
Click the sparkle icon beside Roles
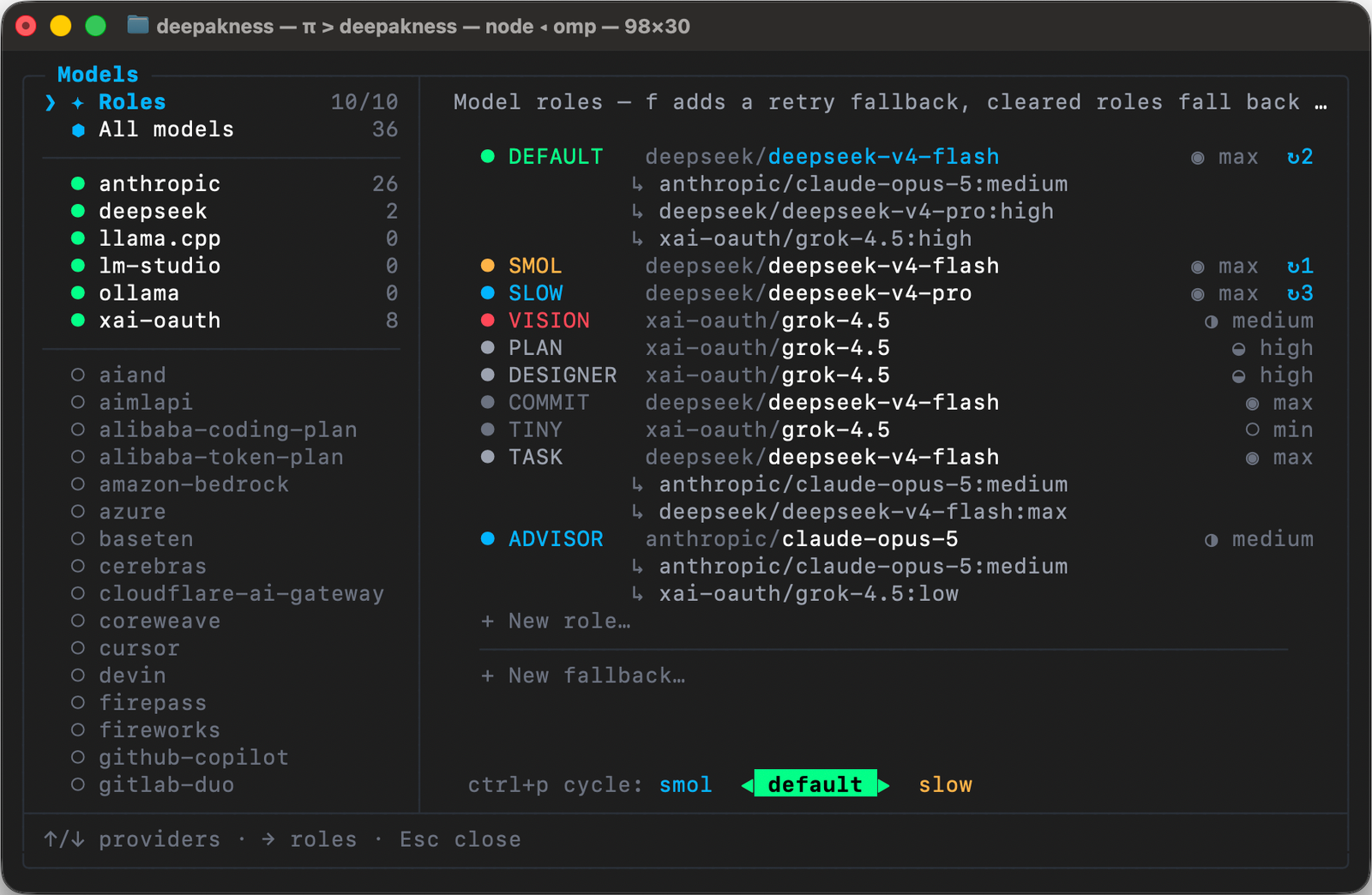(x=78, y=103)
